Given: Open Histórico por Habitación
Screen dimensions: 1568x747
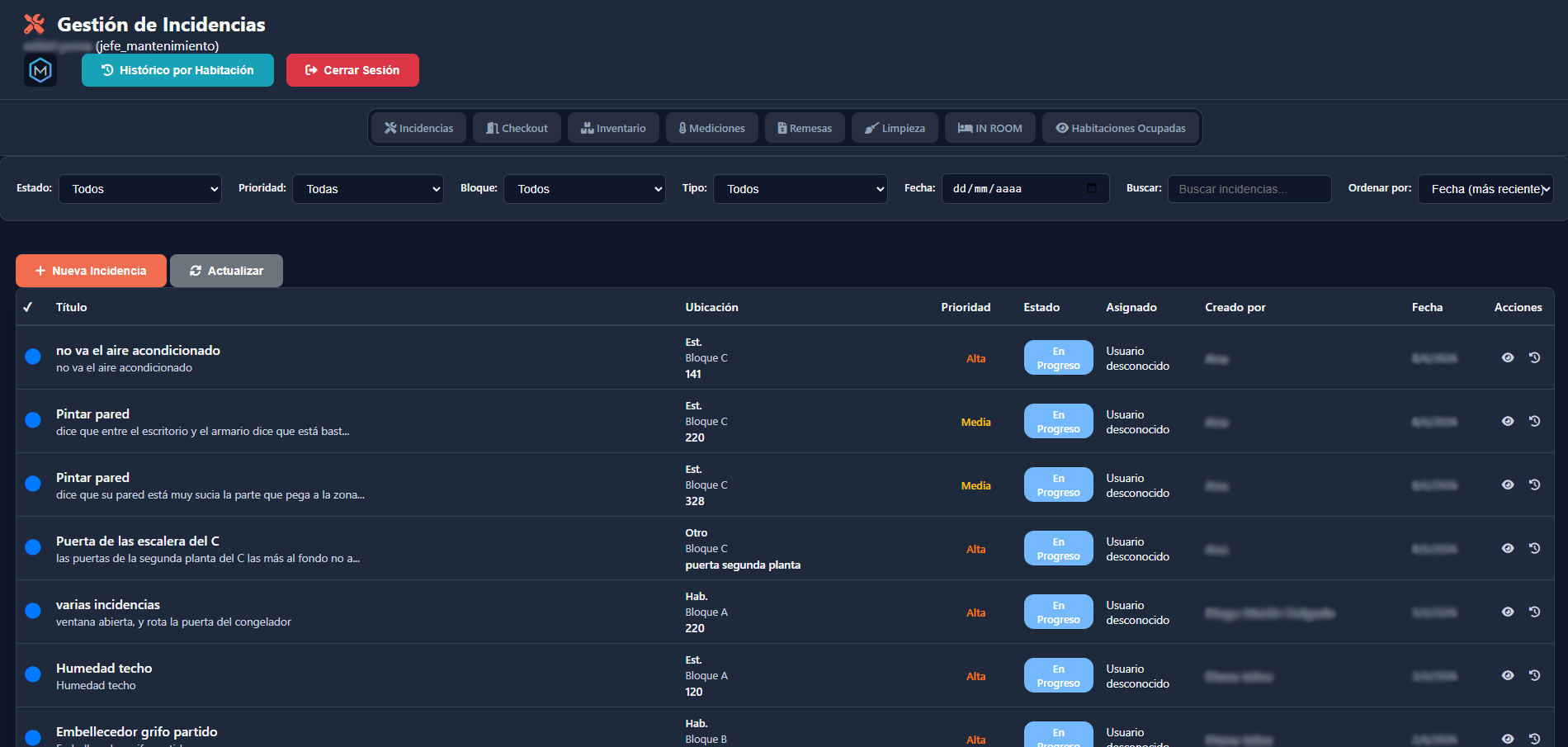Looking at the screenshot, I should 177,70.
